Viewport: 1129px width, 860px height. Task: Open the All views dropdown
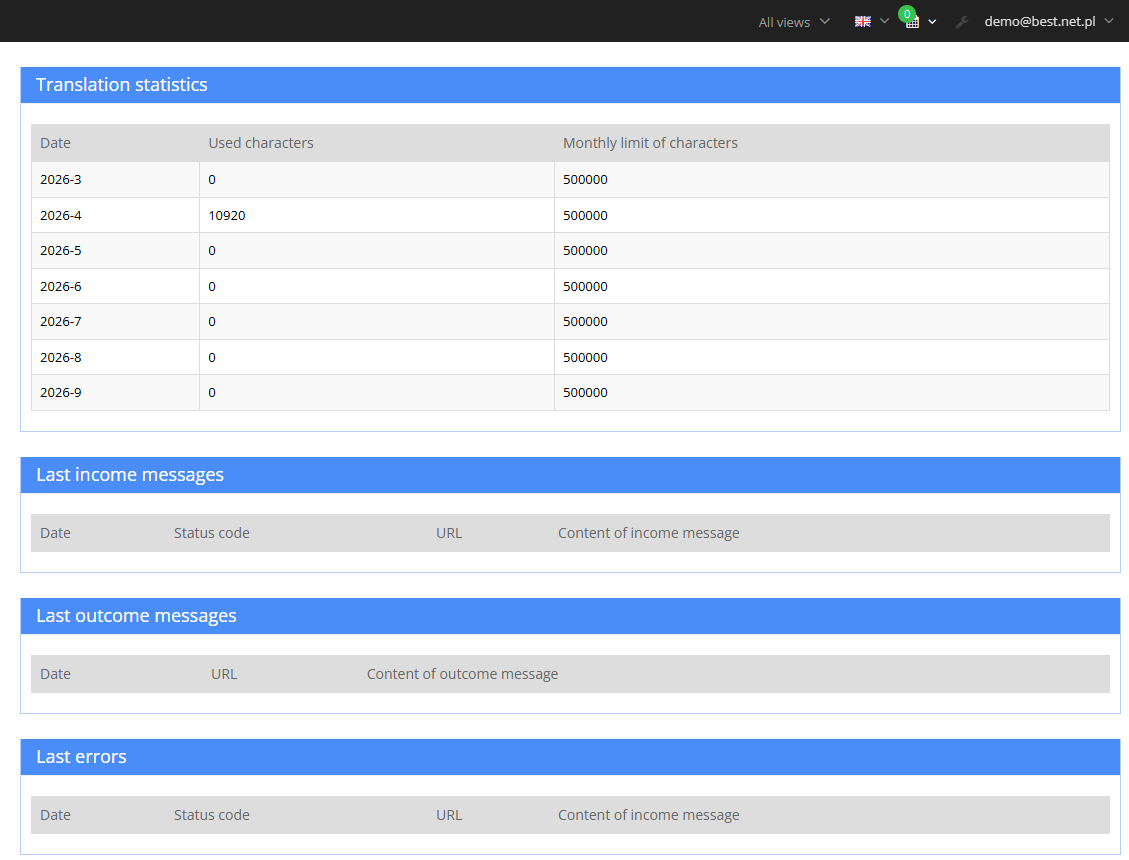point(793,22)
